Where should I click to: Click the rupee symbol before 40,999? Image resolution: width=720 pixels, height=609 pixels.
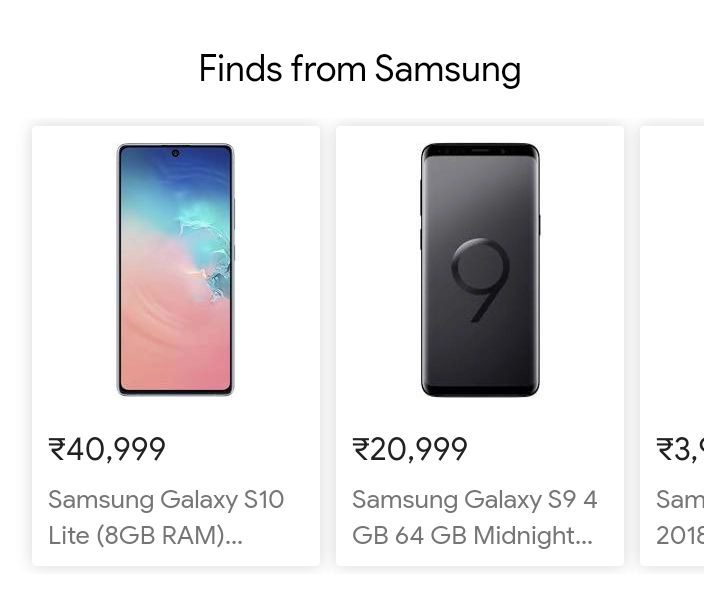click(57, 450)
